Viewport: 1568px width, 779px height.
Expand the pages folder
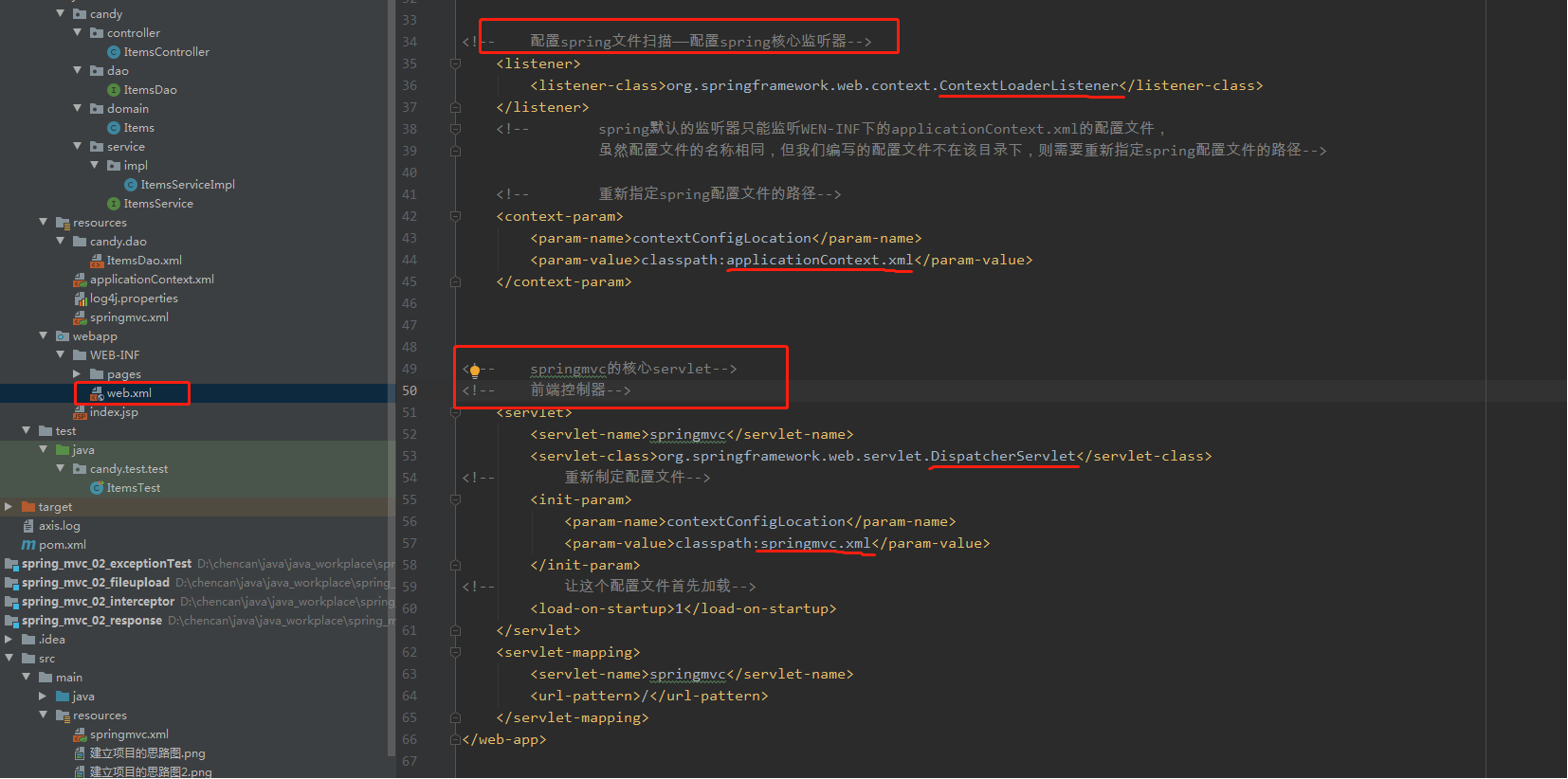(x=78, y=374)
